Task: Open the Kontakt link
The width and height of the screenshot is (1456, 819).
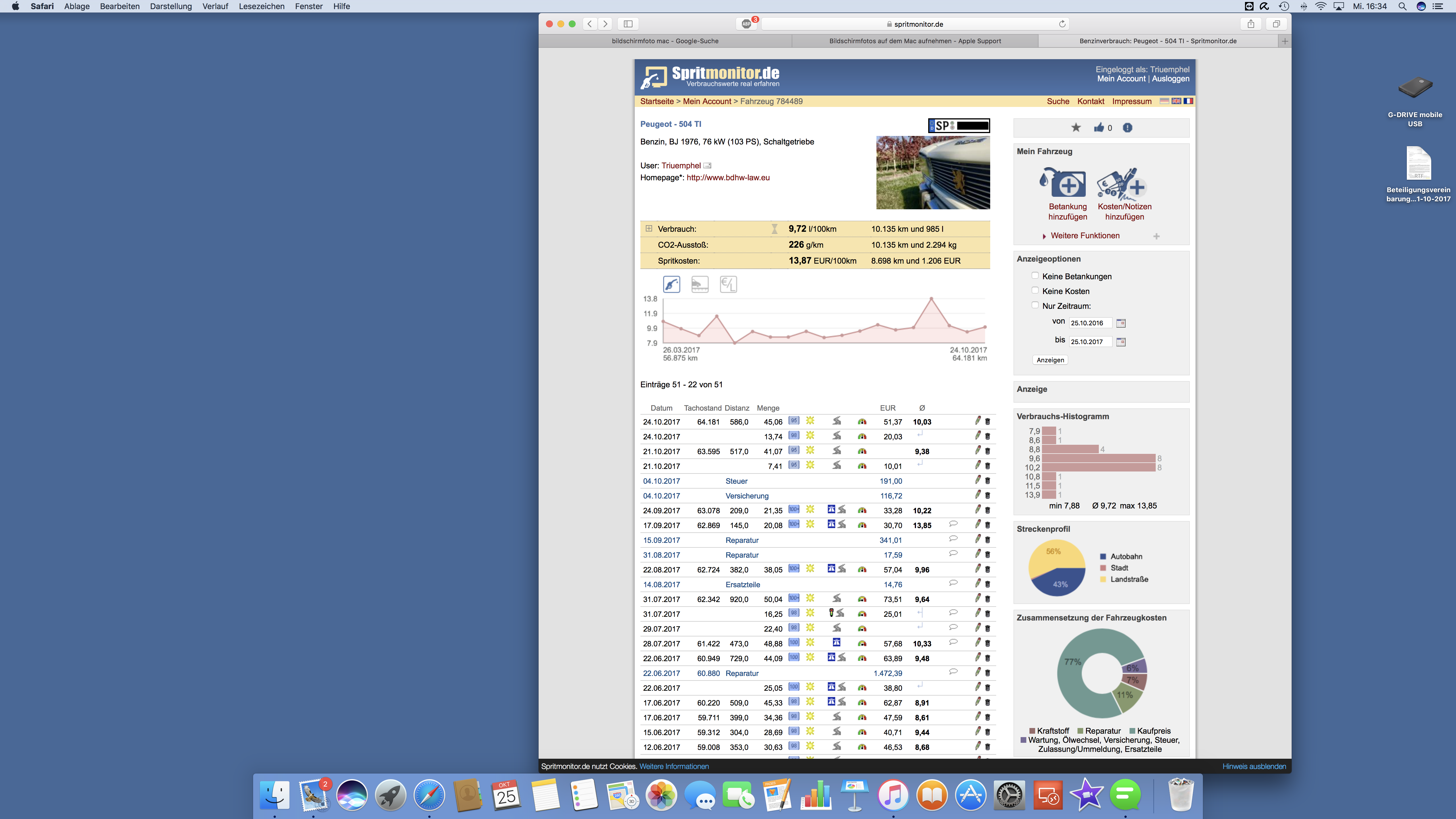Action: click(x=1091, y=102)
